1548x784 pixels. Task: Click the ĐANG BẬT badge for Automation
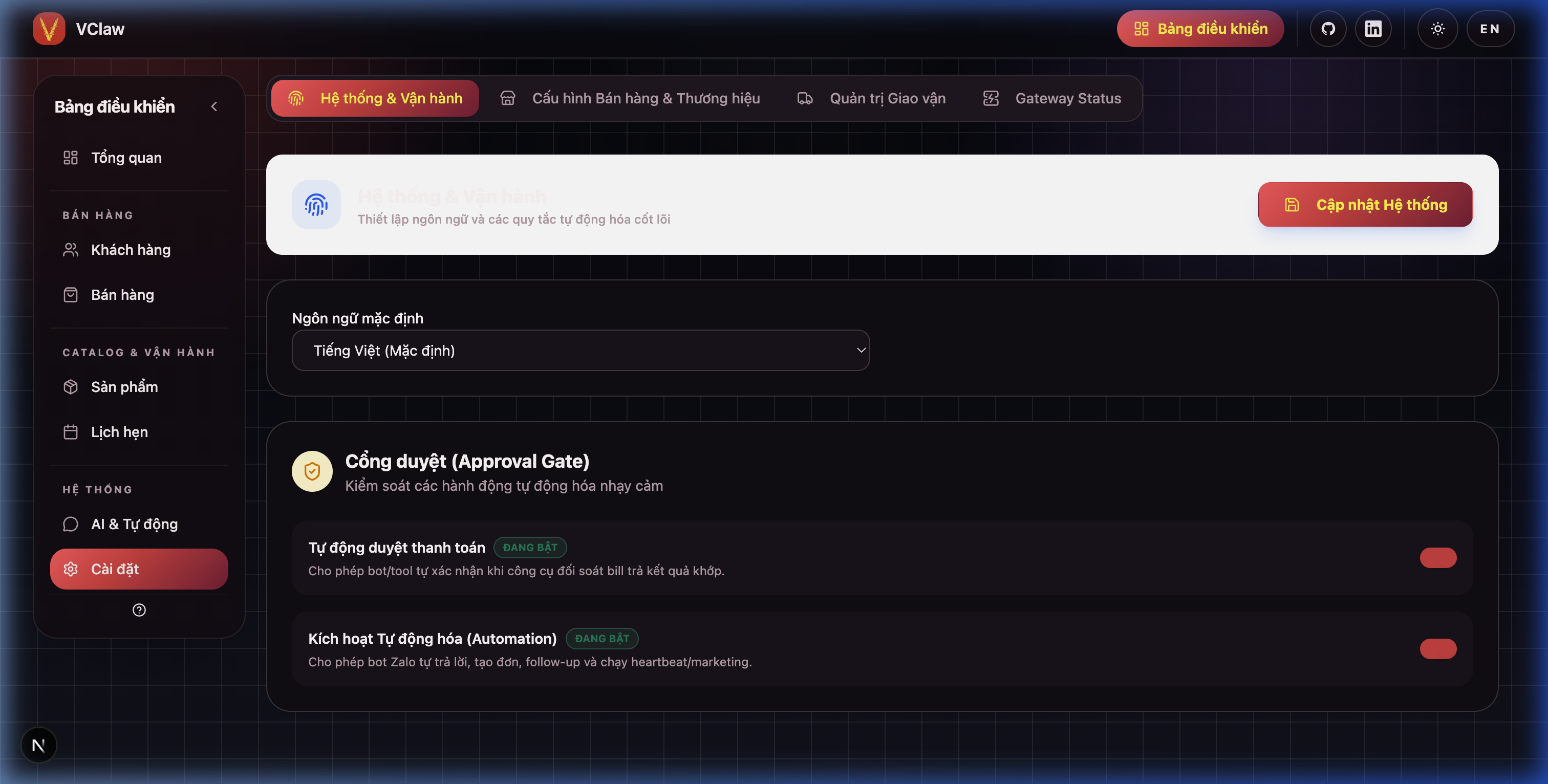(x=602, y=639)
